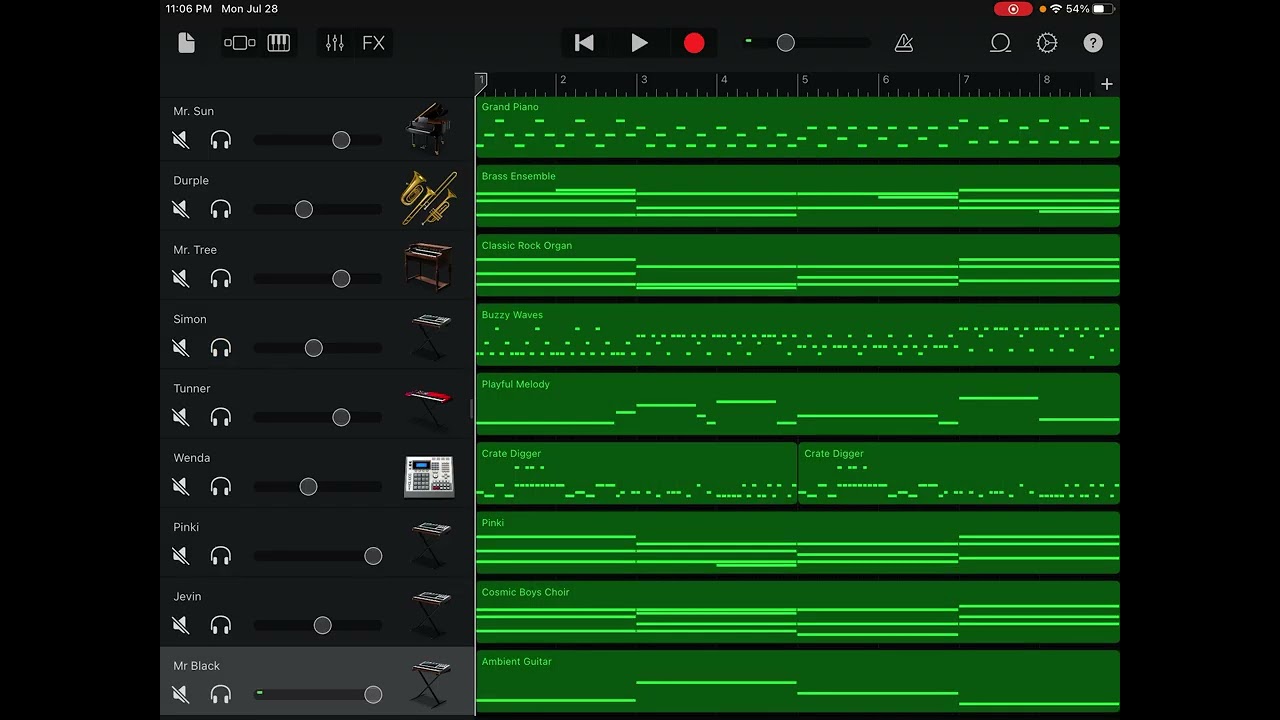Solo the Wenda track
The width and height of the screenshot is (1280, 720).
pos(221,486)
